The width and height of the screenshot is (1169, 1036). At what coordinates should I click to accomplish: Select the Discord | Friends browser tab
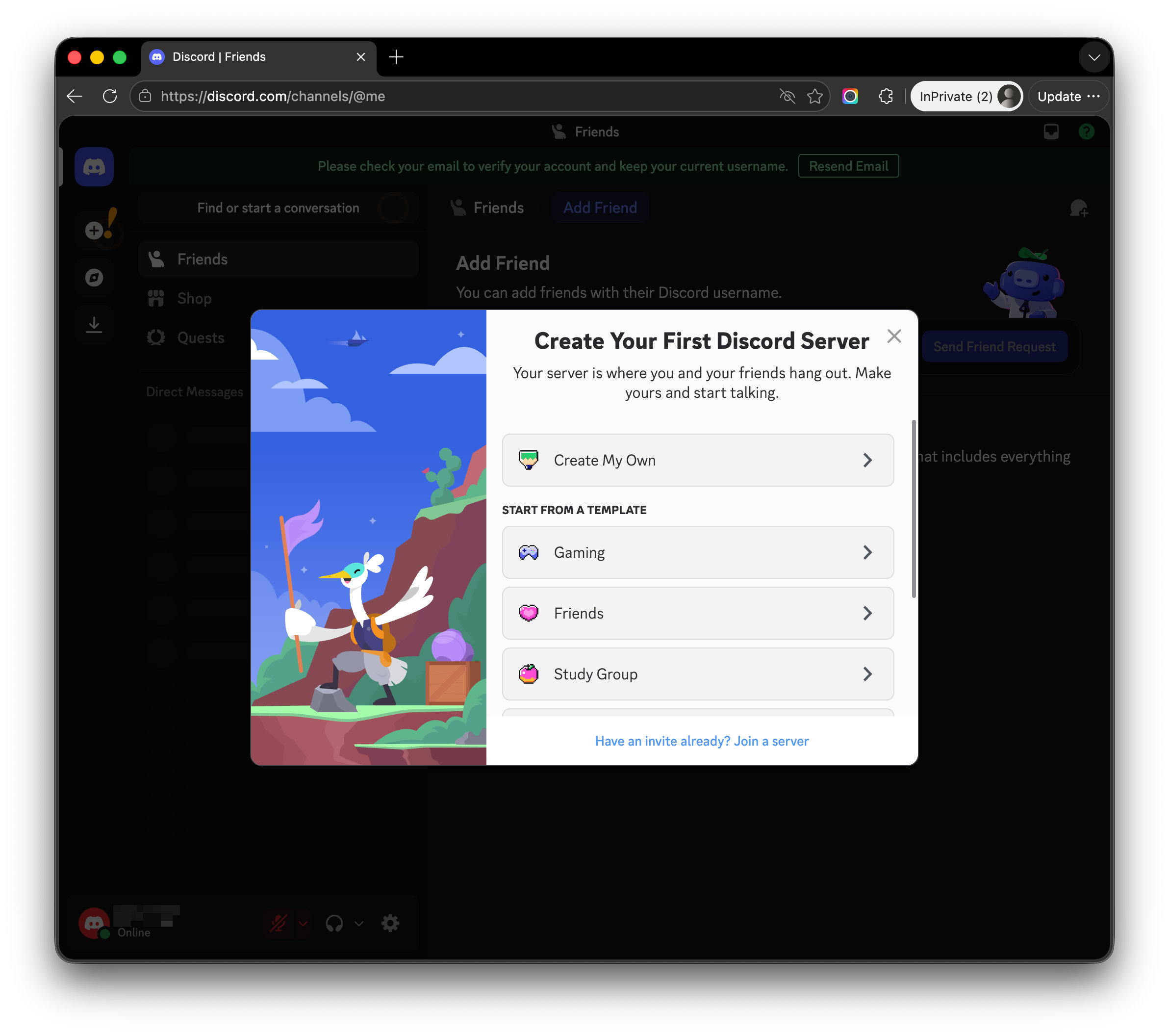pyautogui.click(x=258, y=57)
